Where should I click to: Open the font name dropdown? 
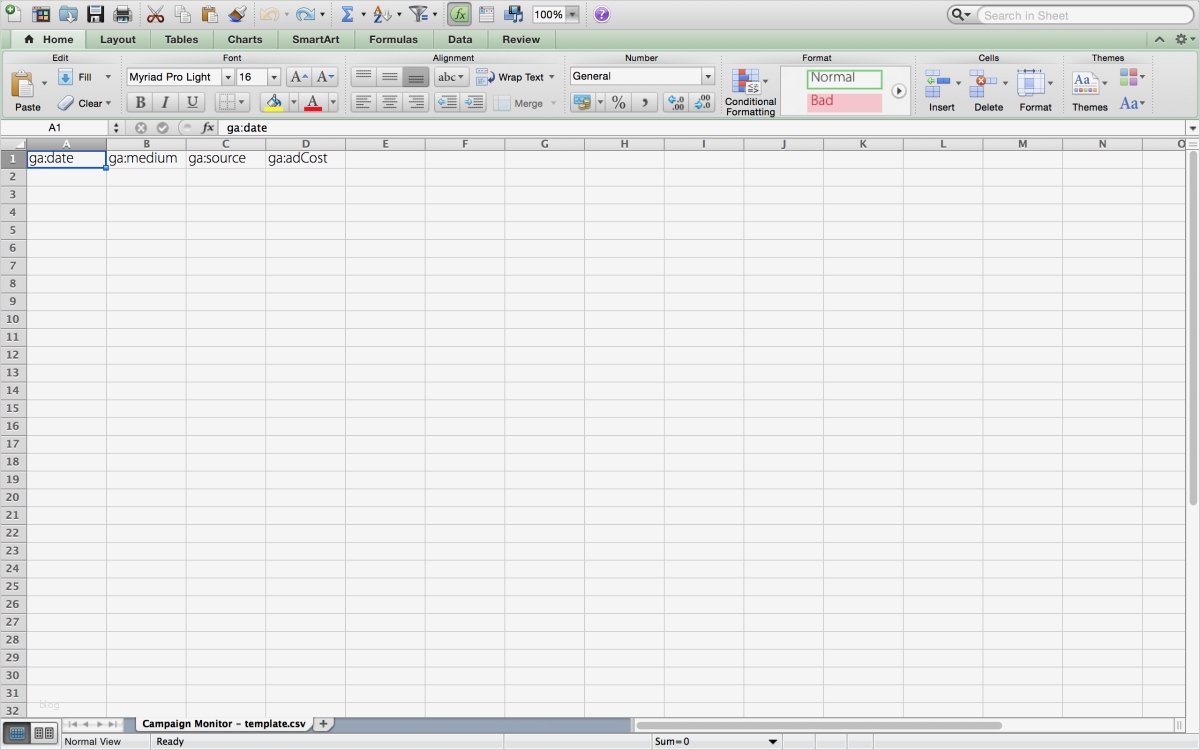click(x=227, y=77)
